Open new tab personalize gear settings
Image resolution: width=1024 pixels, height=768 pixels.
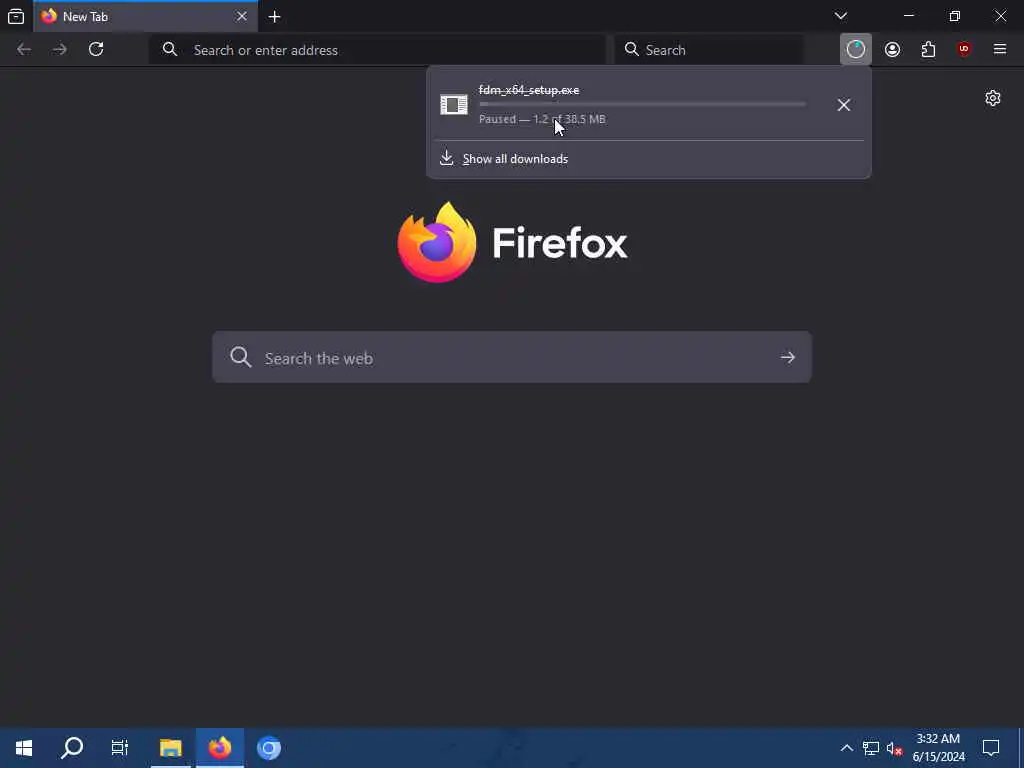993,98
